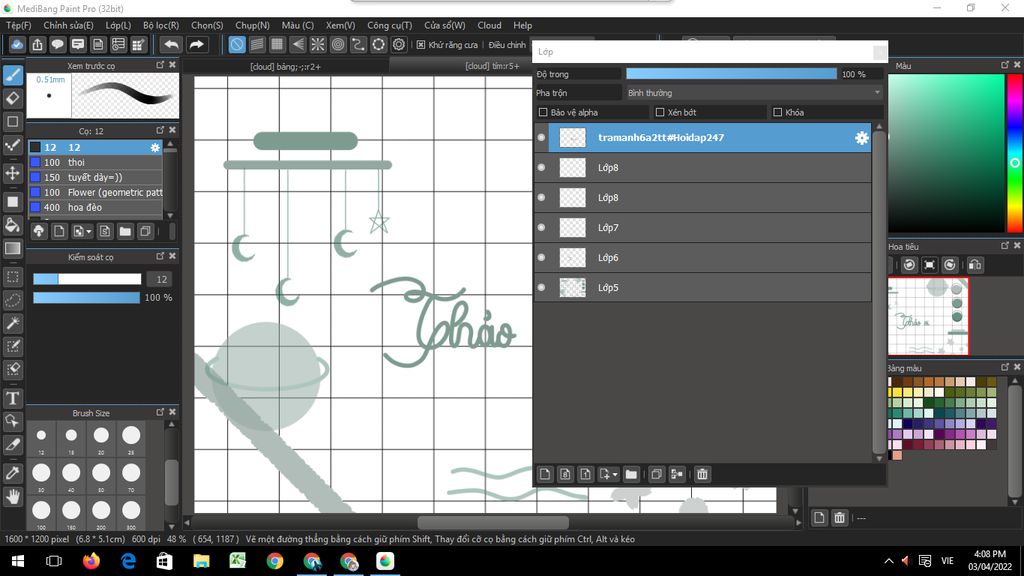Open Google Chrome from taskbar
The height and width of the screenshot is (576, 1024).
pos(275,561)
